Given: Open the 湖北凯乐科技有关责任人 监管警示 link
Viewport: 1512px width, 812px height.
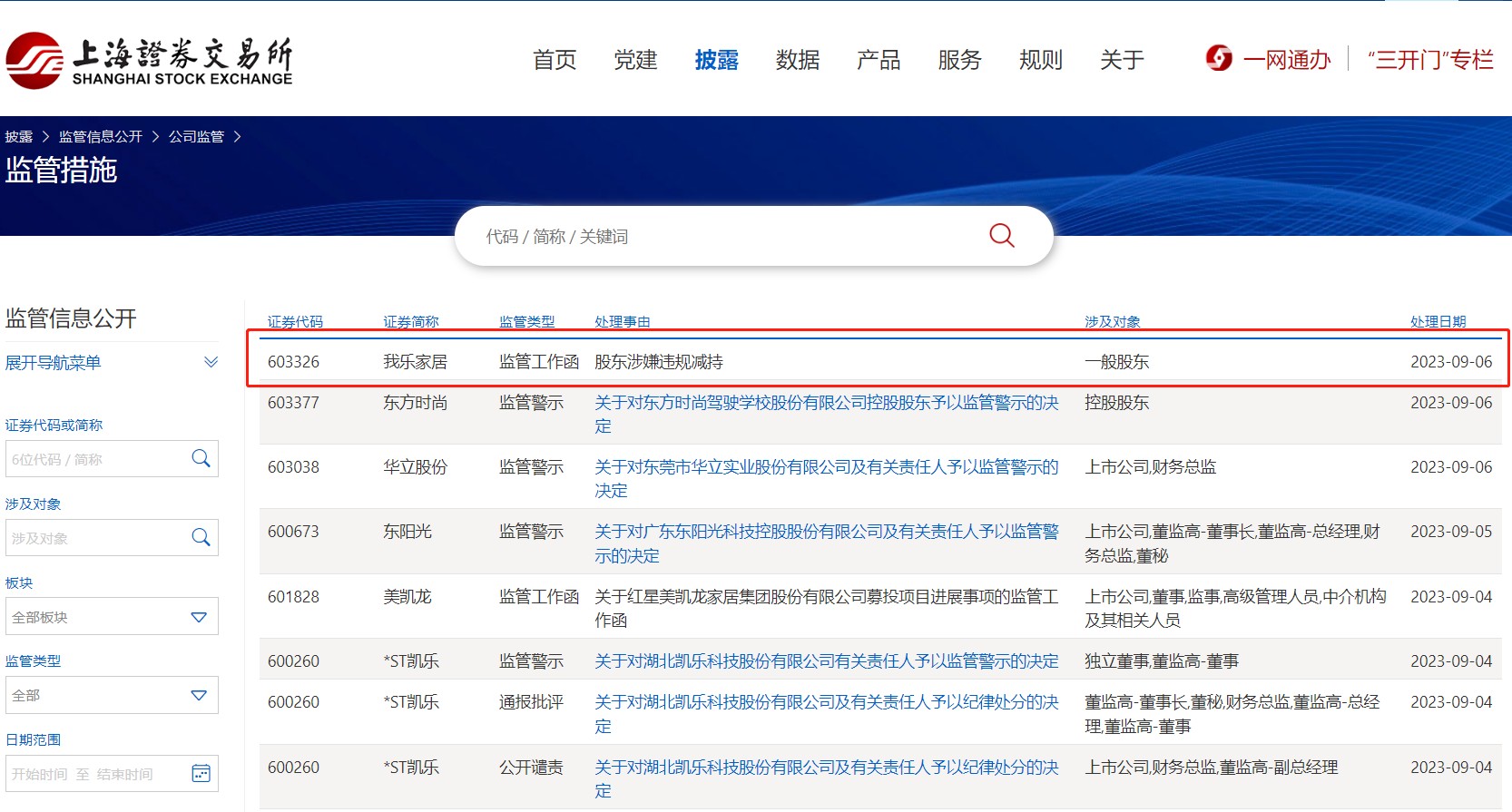Looking at the screenshot, I should (x=826, y=661).
